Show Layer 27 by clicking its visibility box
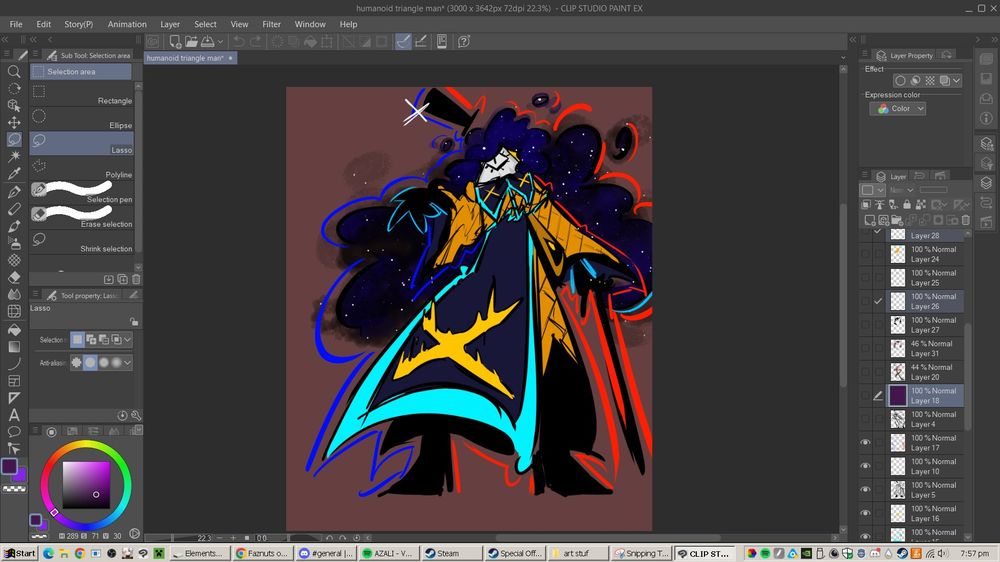The height and width of the screenshot is (562, 1000). point(865,325)
